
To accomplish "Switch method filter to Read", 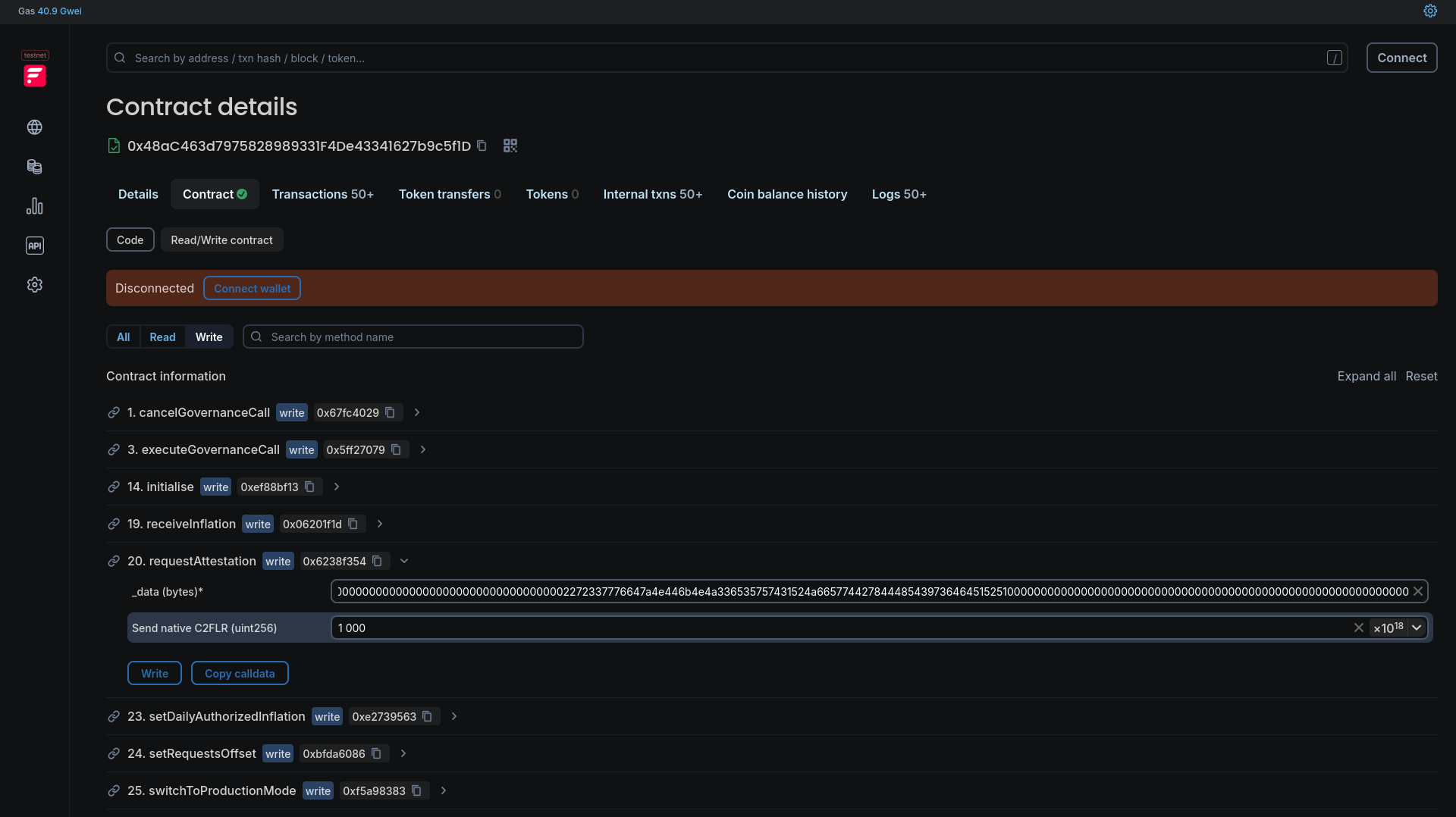I will pyautogui.click(x=162, y=337).
